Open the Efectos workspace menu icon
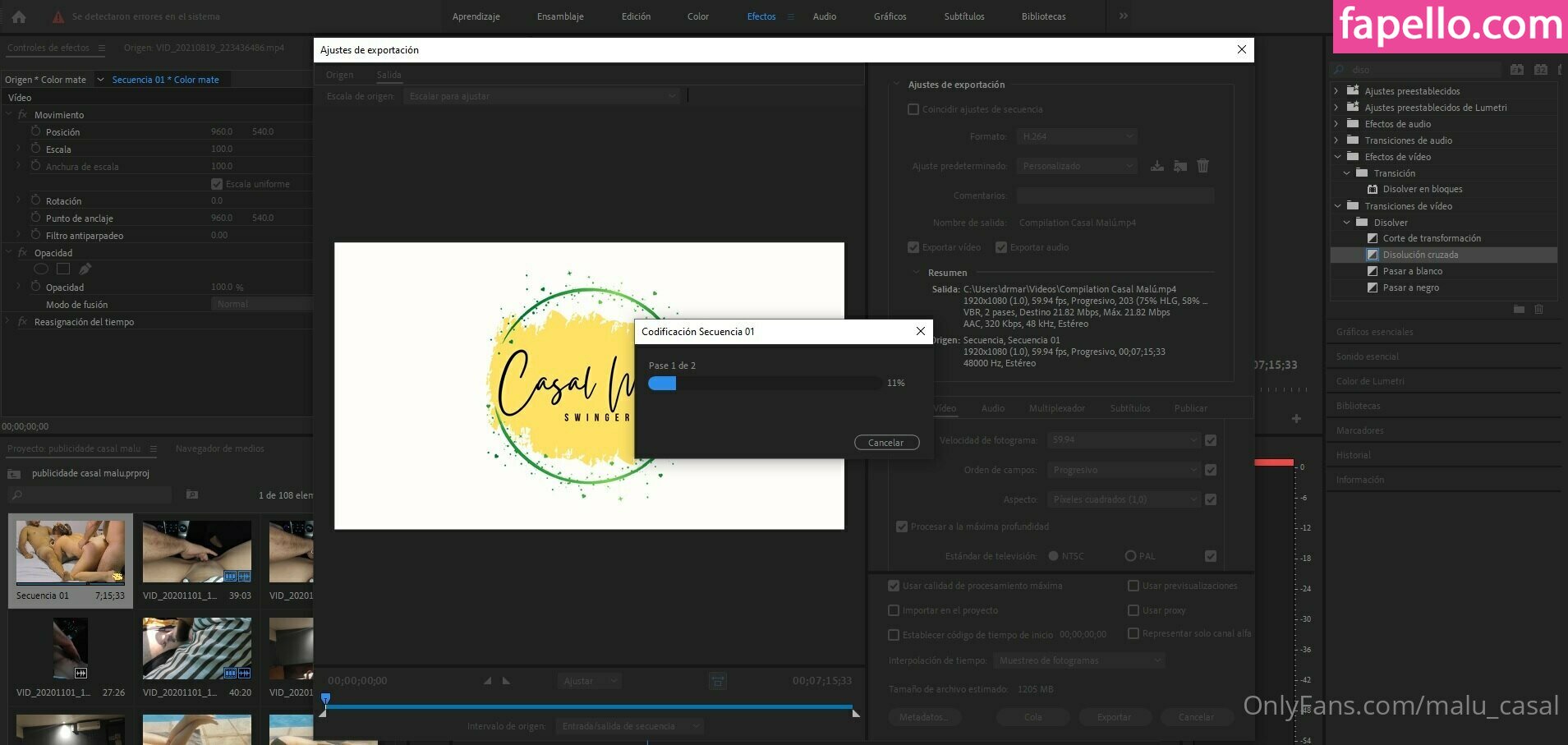Screen dimensions: 1568x745 click(791, 16)
